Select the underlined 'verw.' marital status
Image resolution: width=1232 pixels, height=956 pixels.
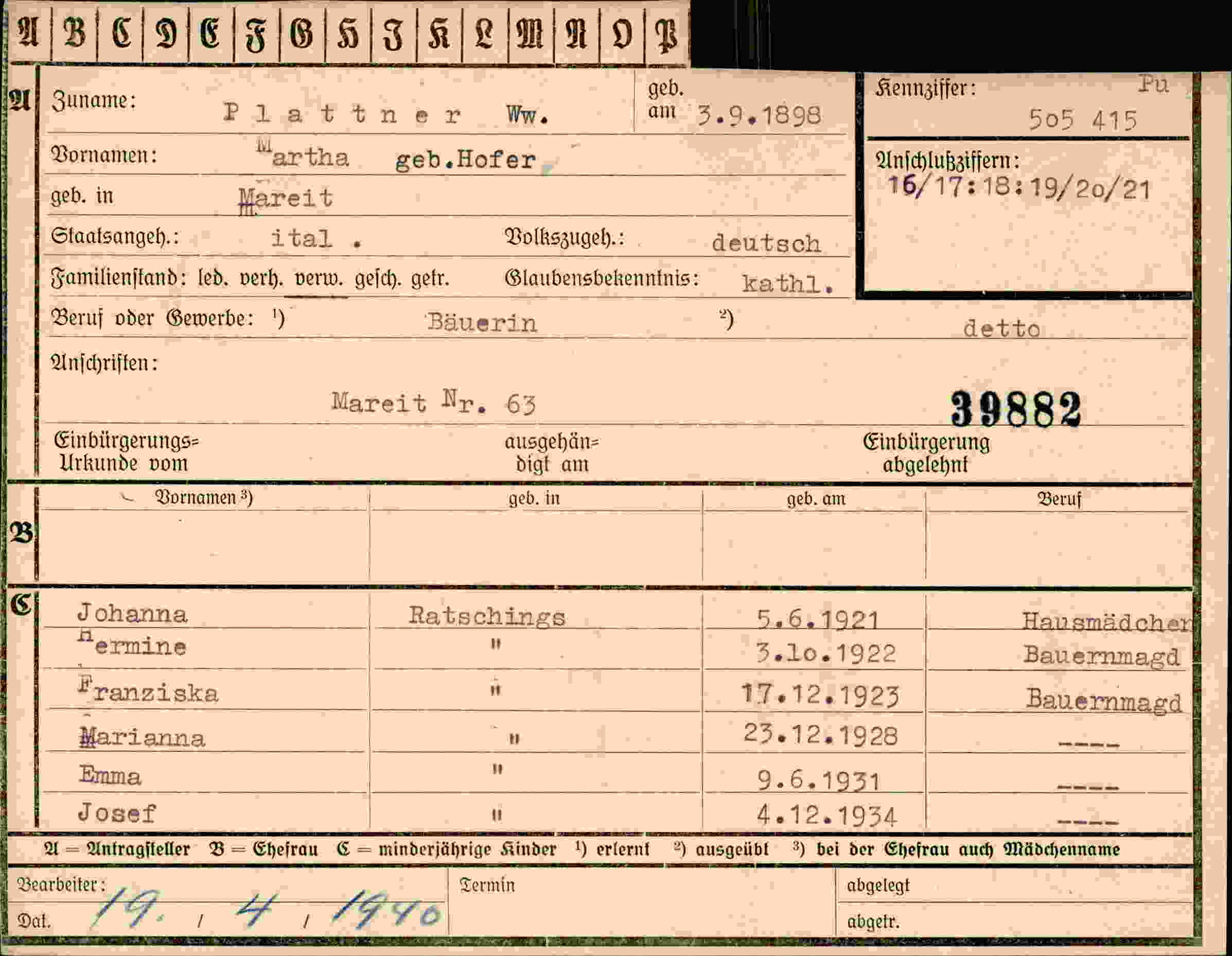(319, 279)
